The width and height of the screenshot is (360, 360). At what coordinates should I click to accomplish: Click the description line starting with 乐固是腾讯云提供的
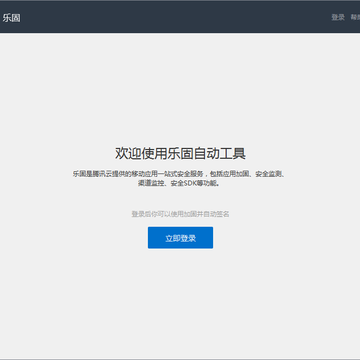pos(179,174)
